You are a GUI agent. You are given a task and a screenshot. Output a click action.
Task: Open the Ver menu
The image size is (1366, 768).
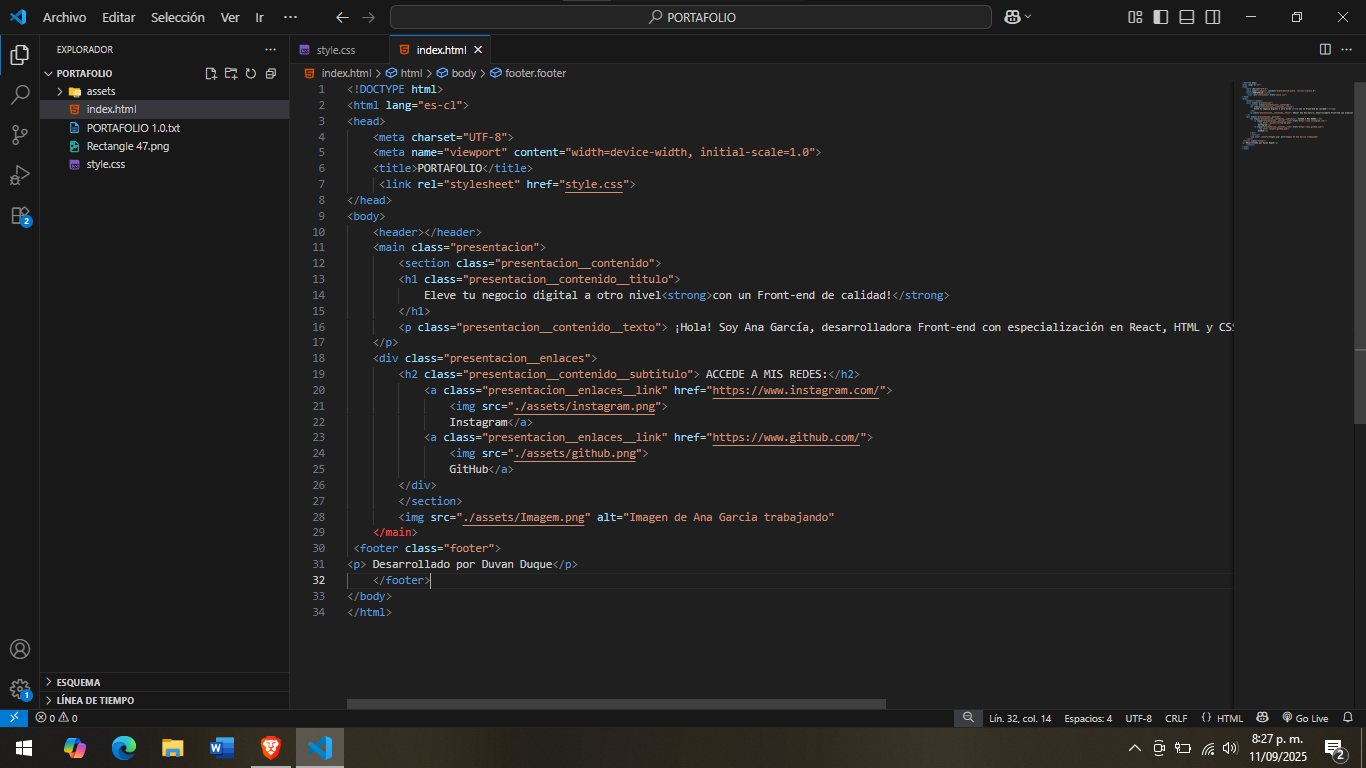point(230,17)
